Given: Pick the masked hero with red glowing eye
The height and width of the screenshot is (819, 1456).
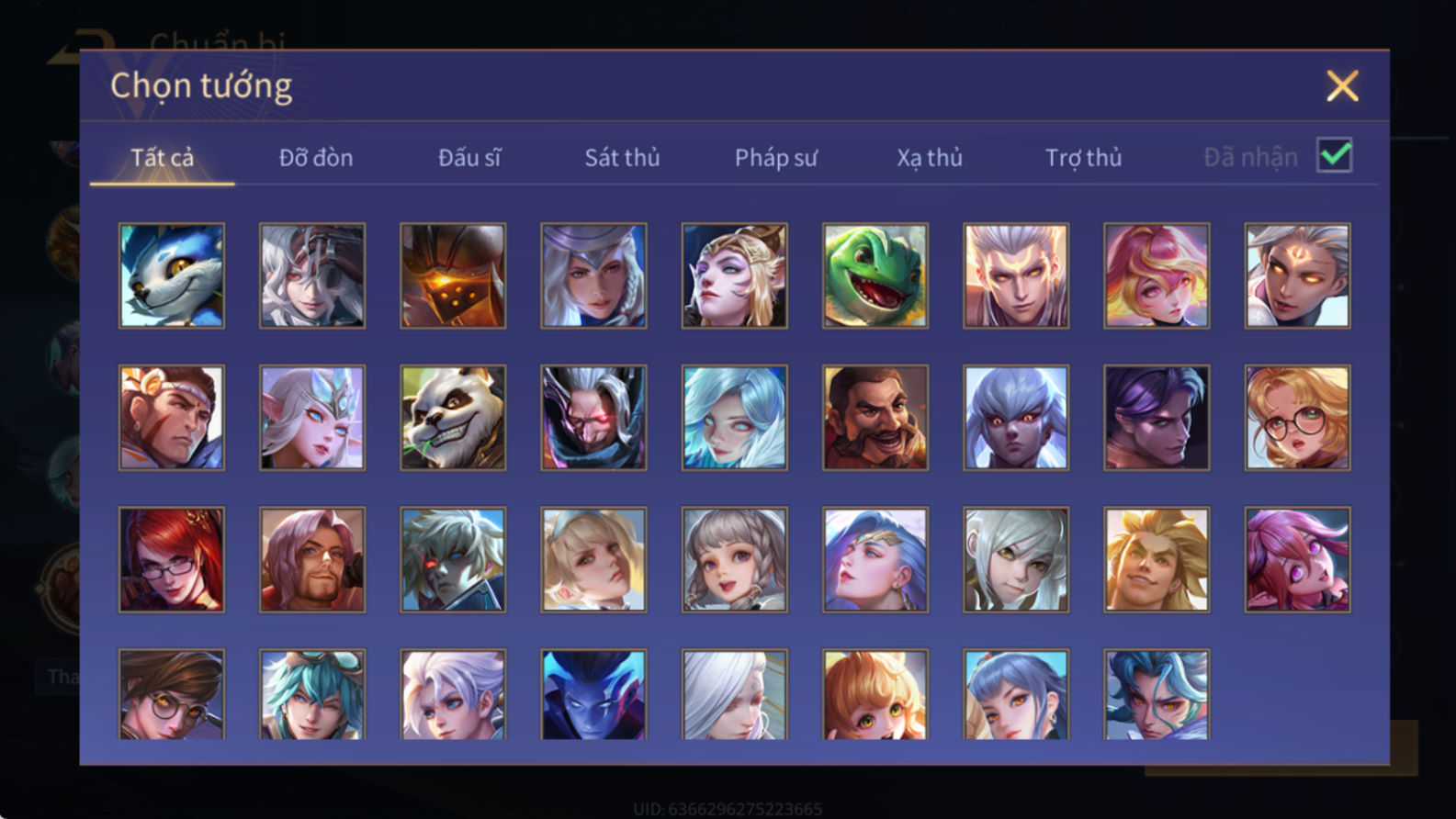Looking at the screenshot, I should [x=593, y=418].
